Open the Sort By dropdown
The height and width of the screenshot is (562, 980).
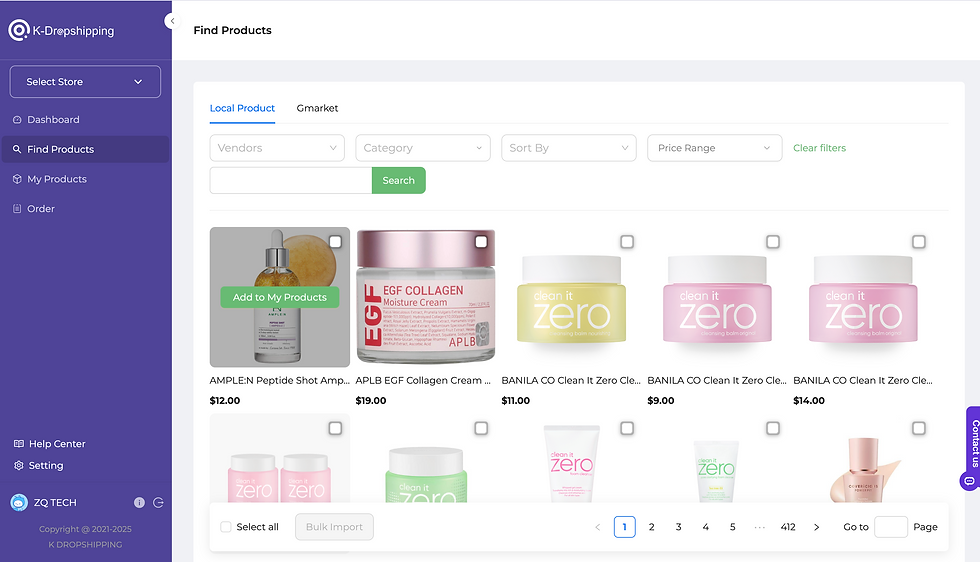(x=569, y=148)
